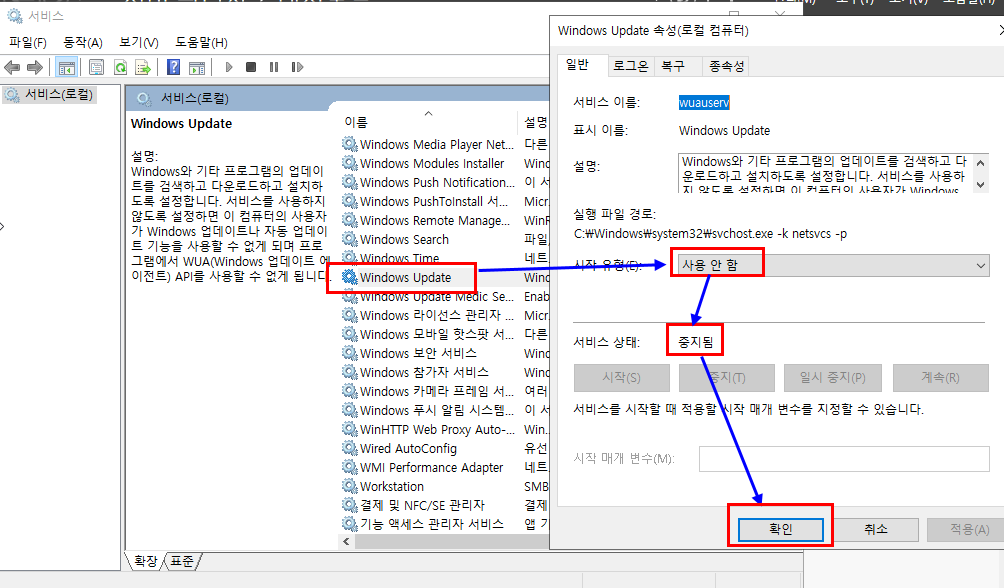Open Help with the blue question mark icon
The image size is (1004, 588).
click(x=174, y=67)
